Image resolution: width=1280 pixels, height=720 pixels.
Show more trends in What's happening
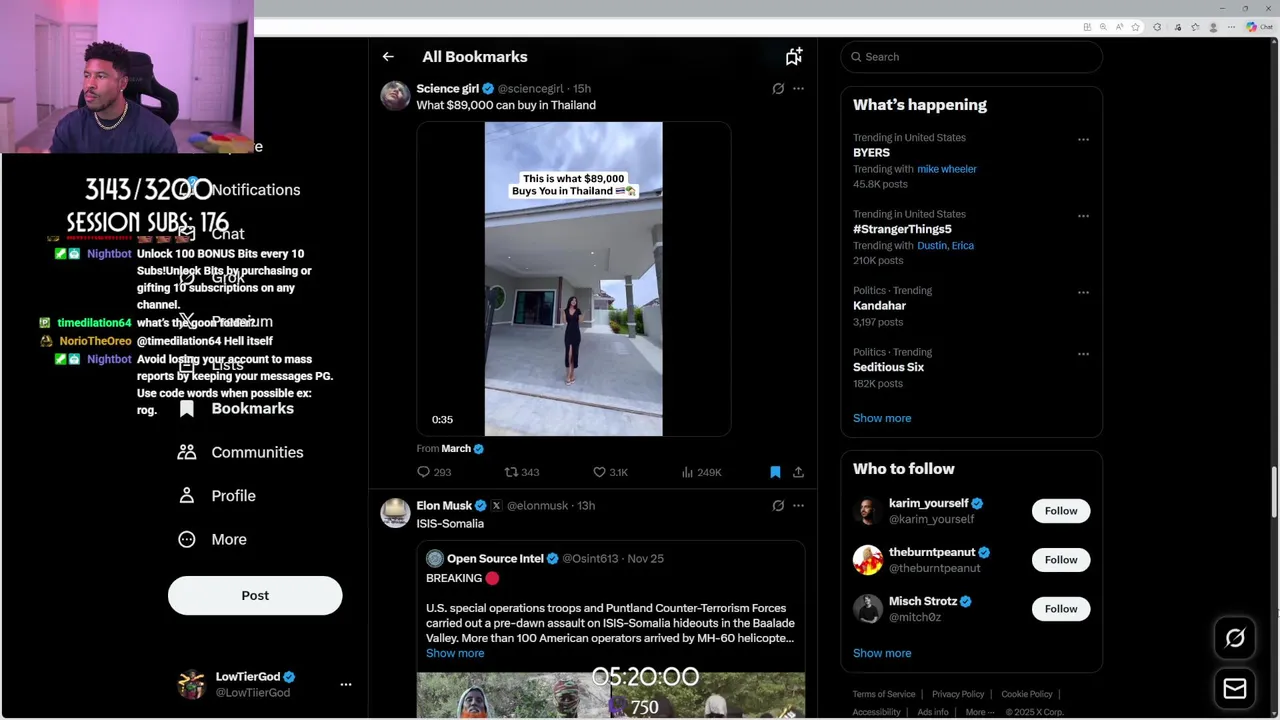pos(882,418)
